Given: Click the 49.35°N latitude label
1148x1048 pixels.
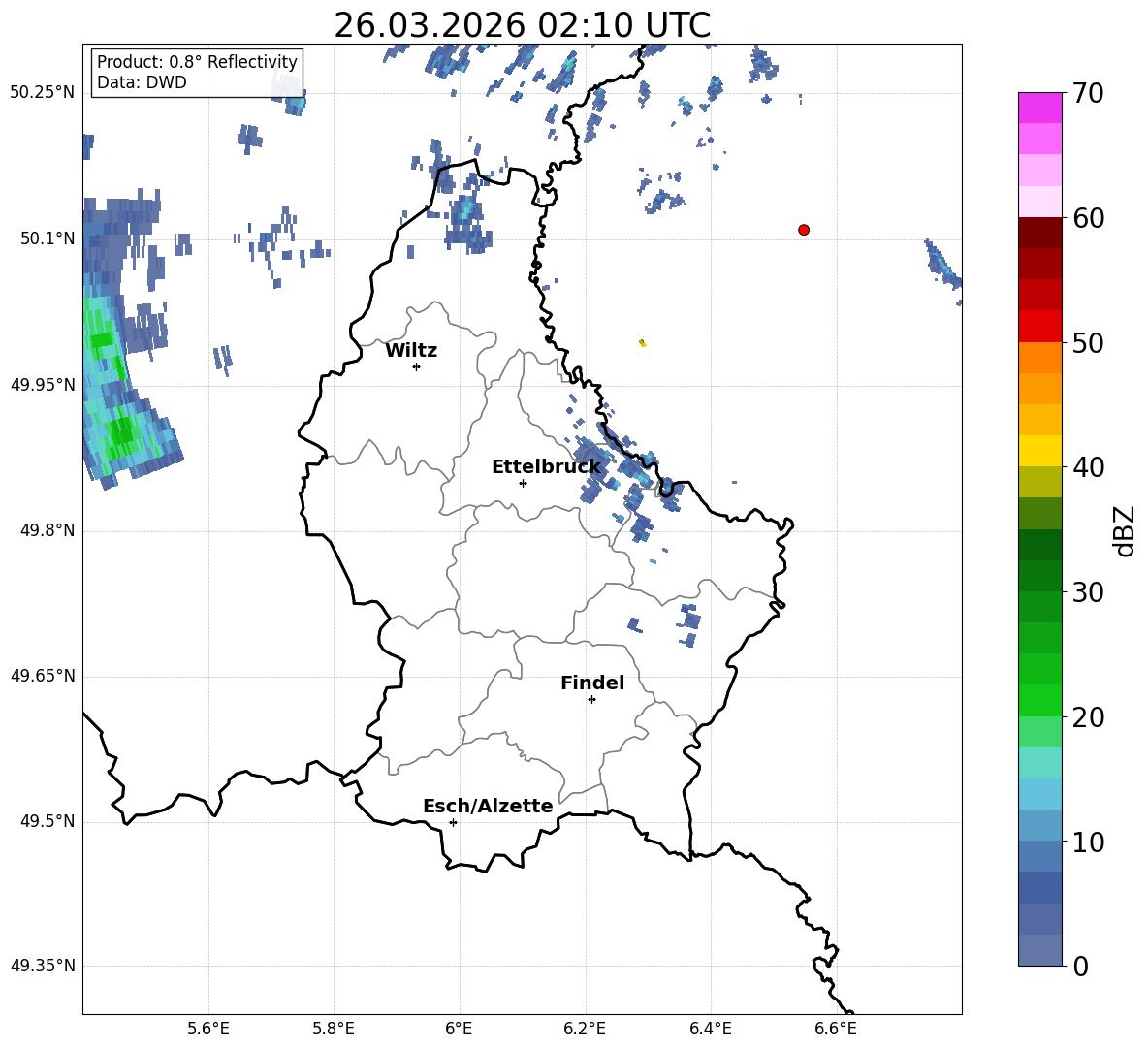Looking at the screenshot, I should pos(43,966).
